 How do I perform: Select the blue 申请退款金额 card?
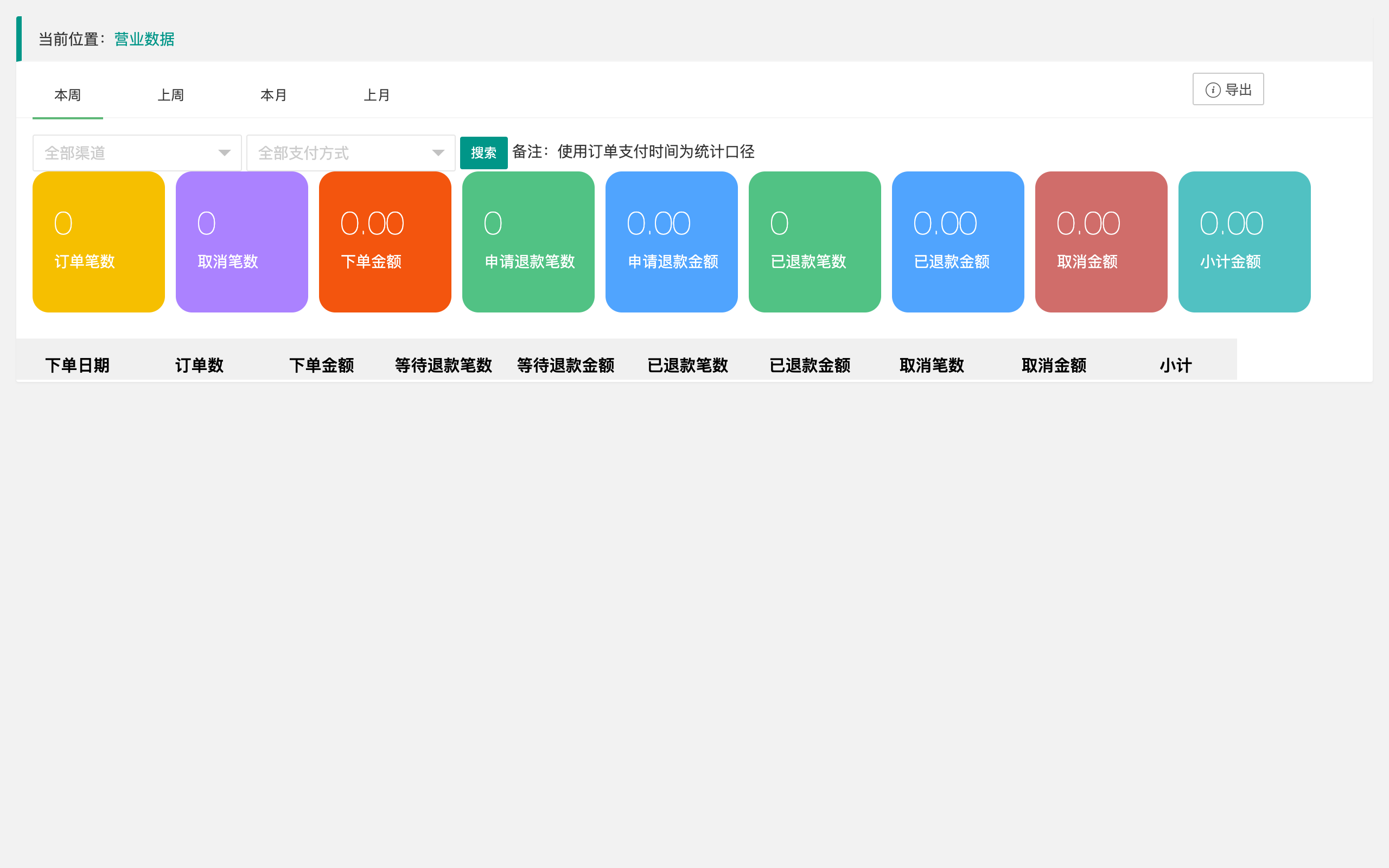(x=672, y=242)
